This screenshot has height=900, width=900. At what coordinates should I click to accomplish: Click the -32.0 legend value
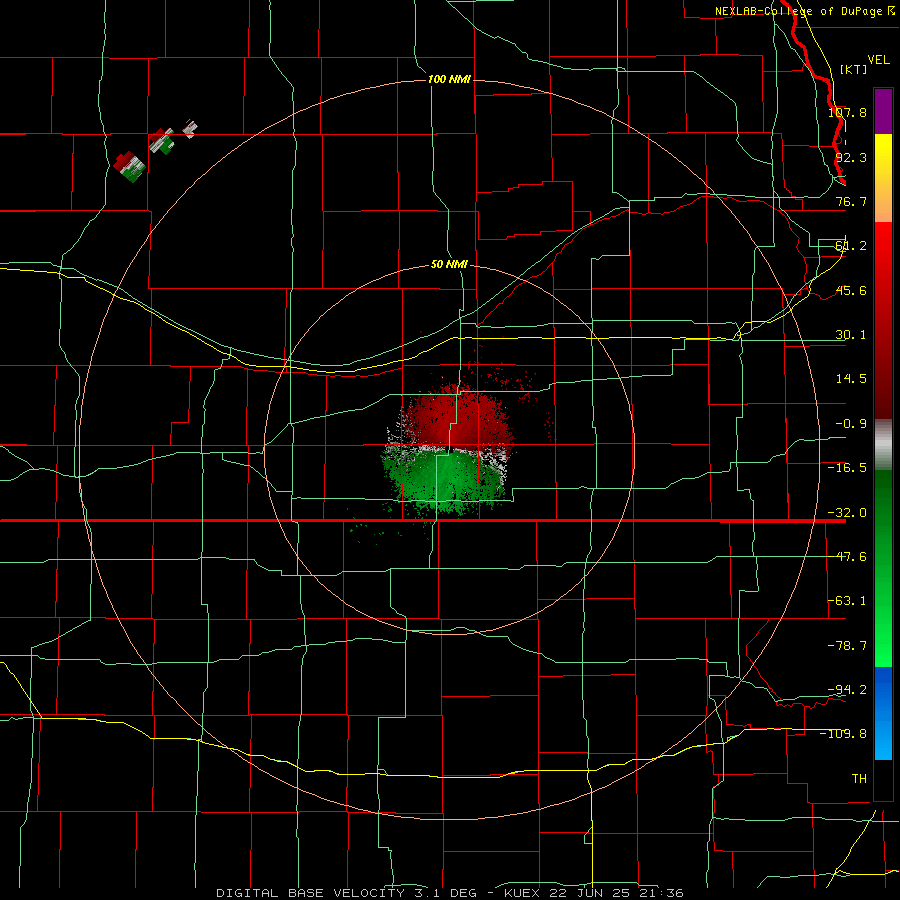pyautogui.click(x=847, y=513)
